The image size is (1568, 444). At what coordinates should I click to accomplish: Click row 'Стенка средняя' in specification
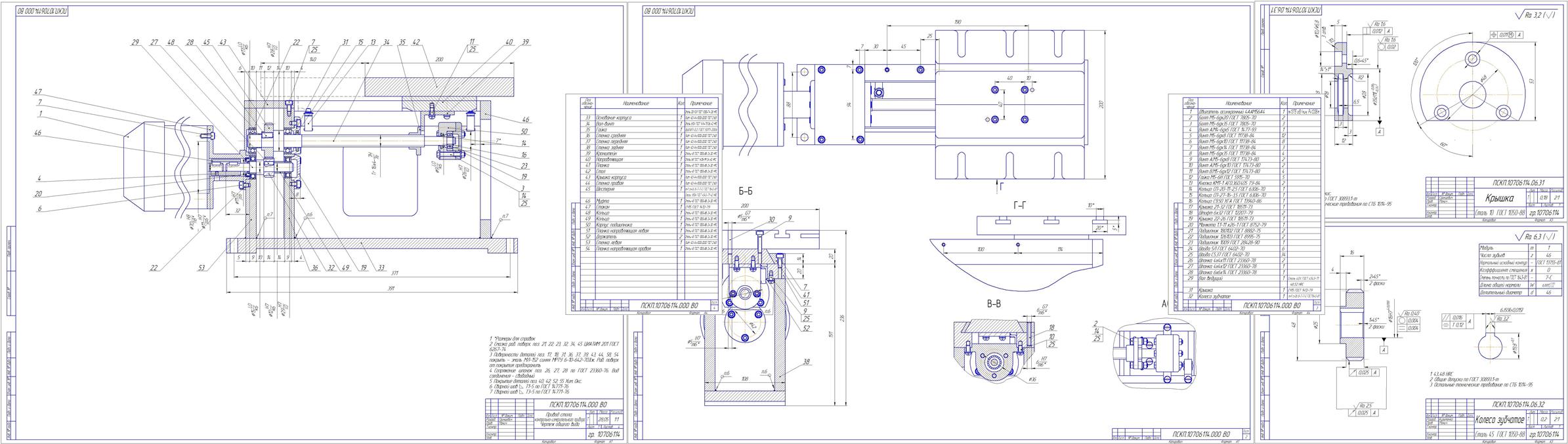(649, 135)
